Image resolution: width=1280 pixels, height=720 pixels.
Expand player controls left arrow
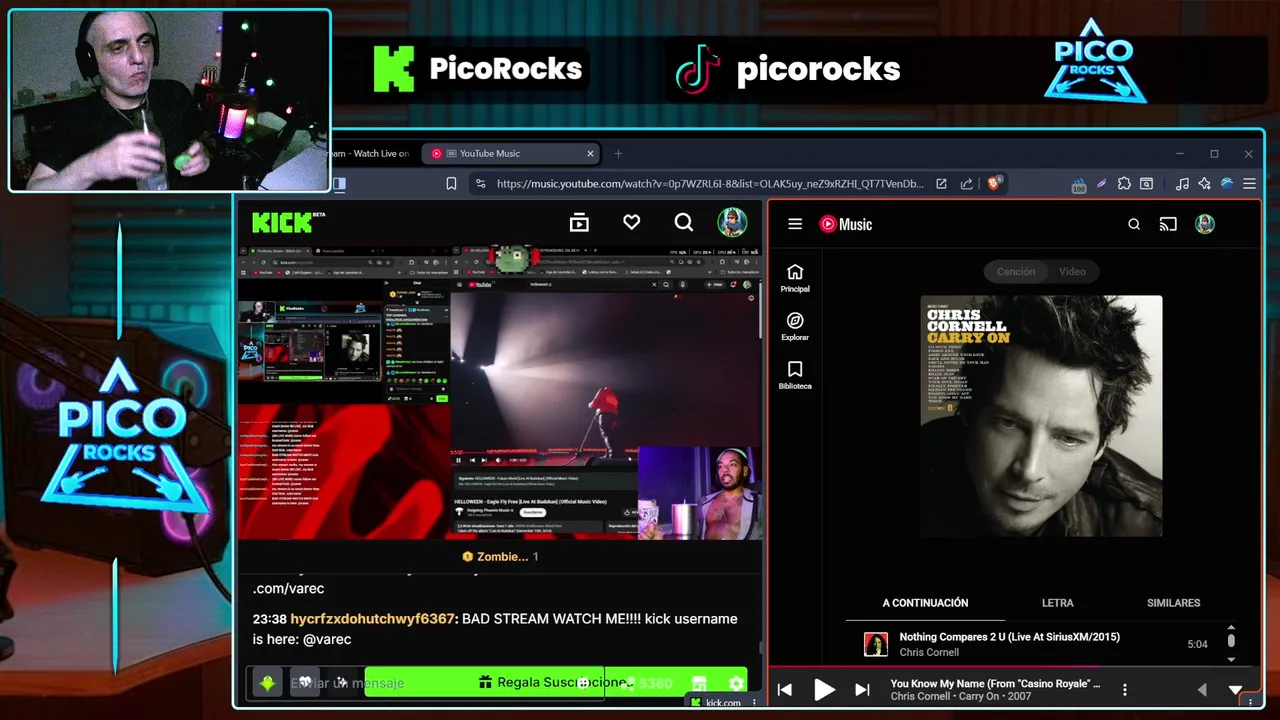click(1202, 689)
